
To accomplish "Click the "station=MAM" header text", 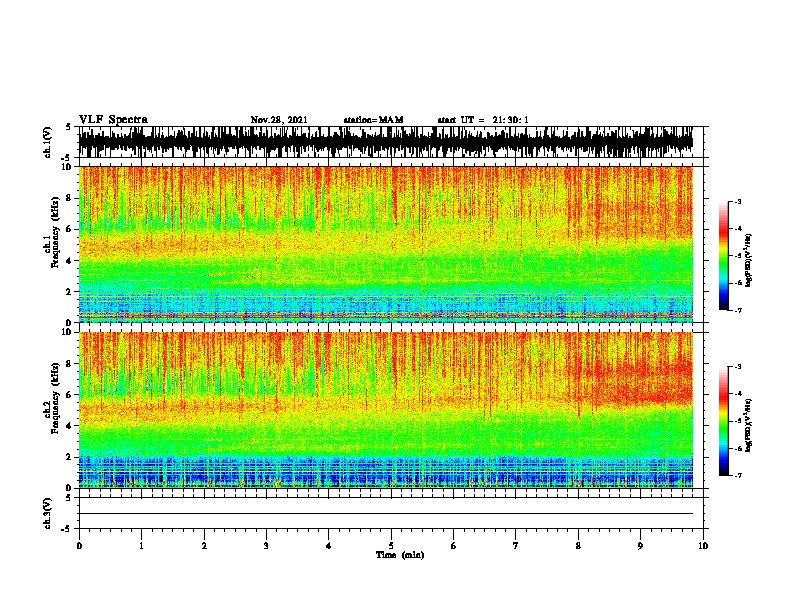I will click(x=373, y=120).
